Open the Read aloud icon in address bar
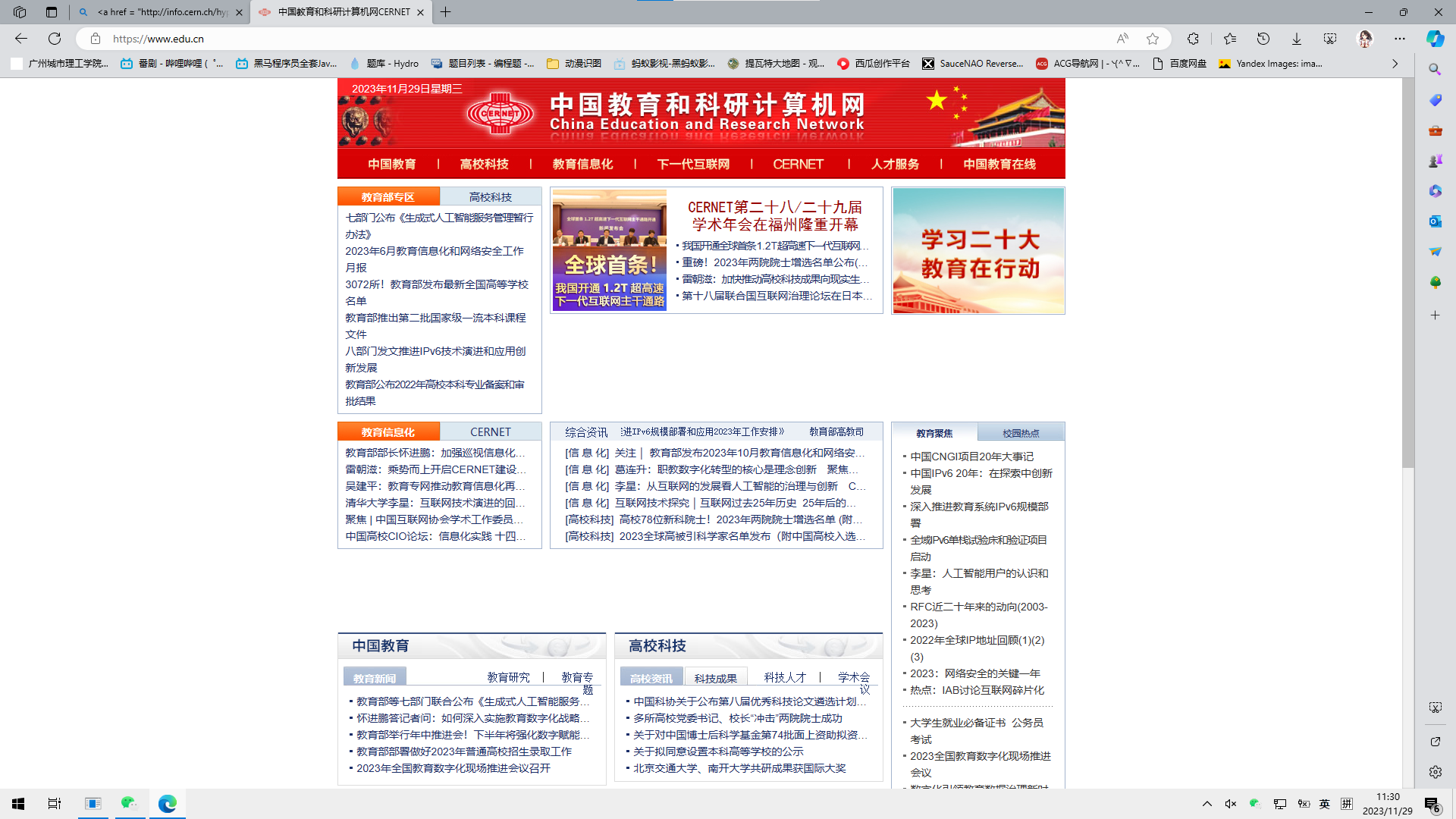 pos(1122,39)
